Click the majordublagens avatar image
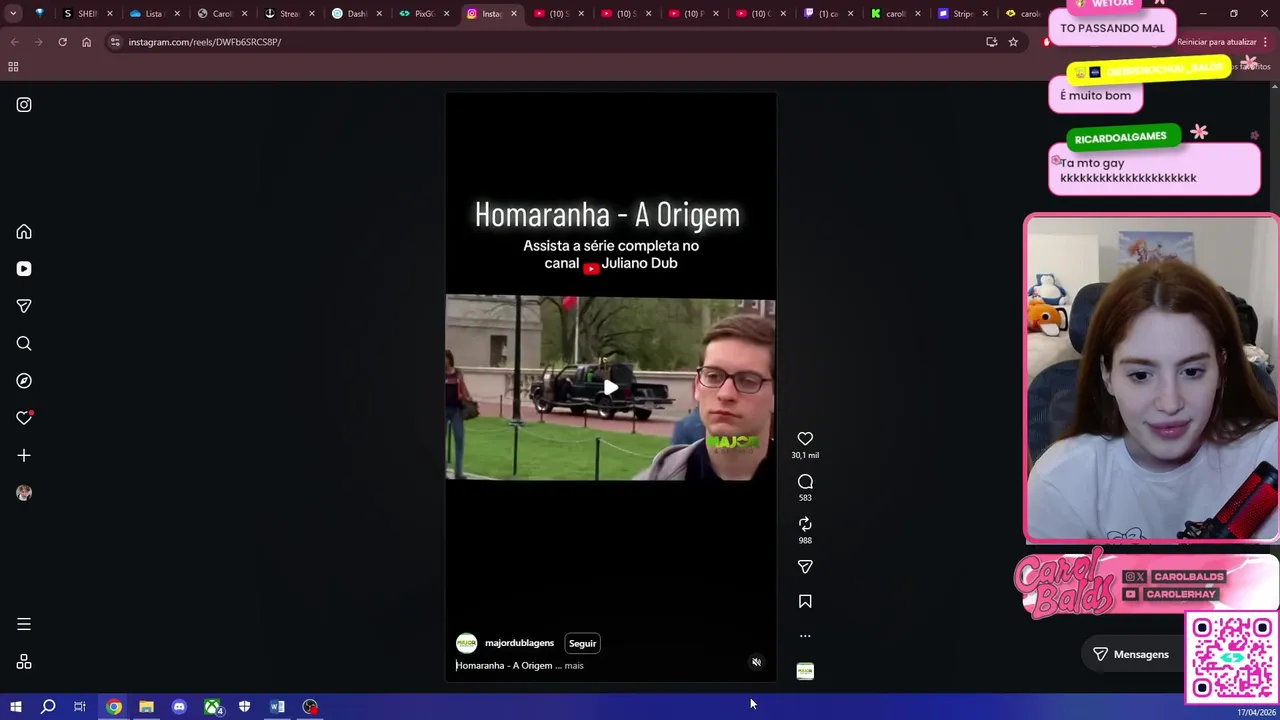The height and width of the screenshot is (720, 1280). pyautogui.click(x=466, y=643)
